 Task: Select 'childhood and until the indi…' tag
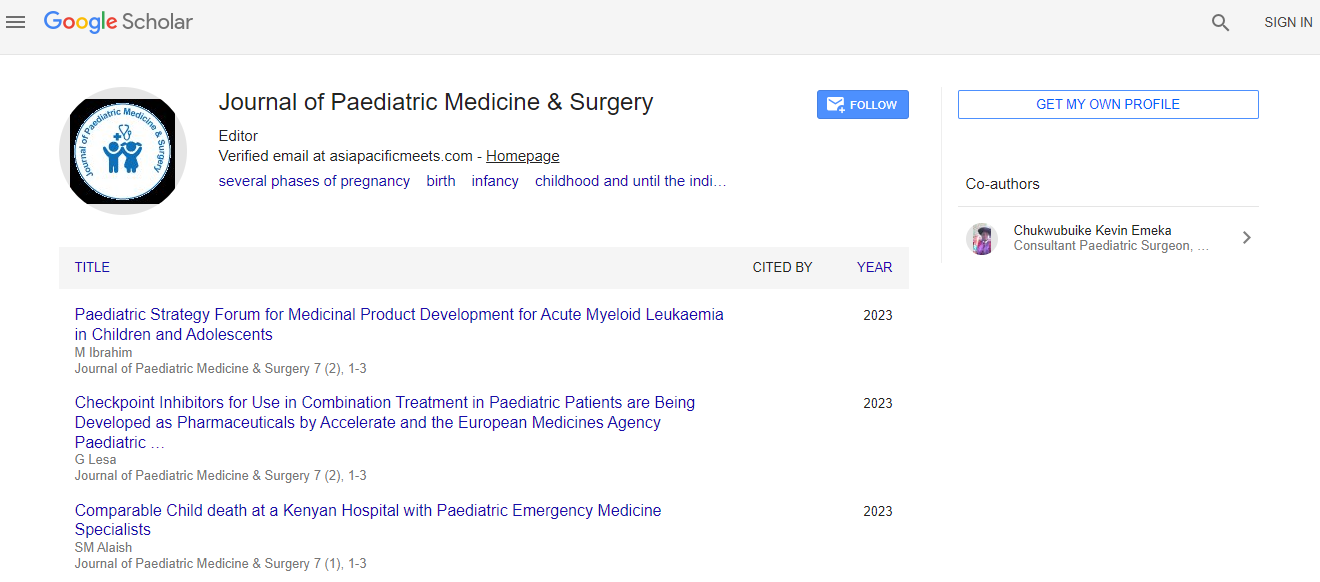(x=630, y=181)
